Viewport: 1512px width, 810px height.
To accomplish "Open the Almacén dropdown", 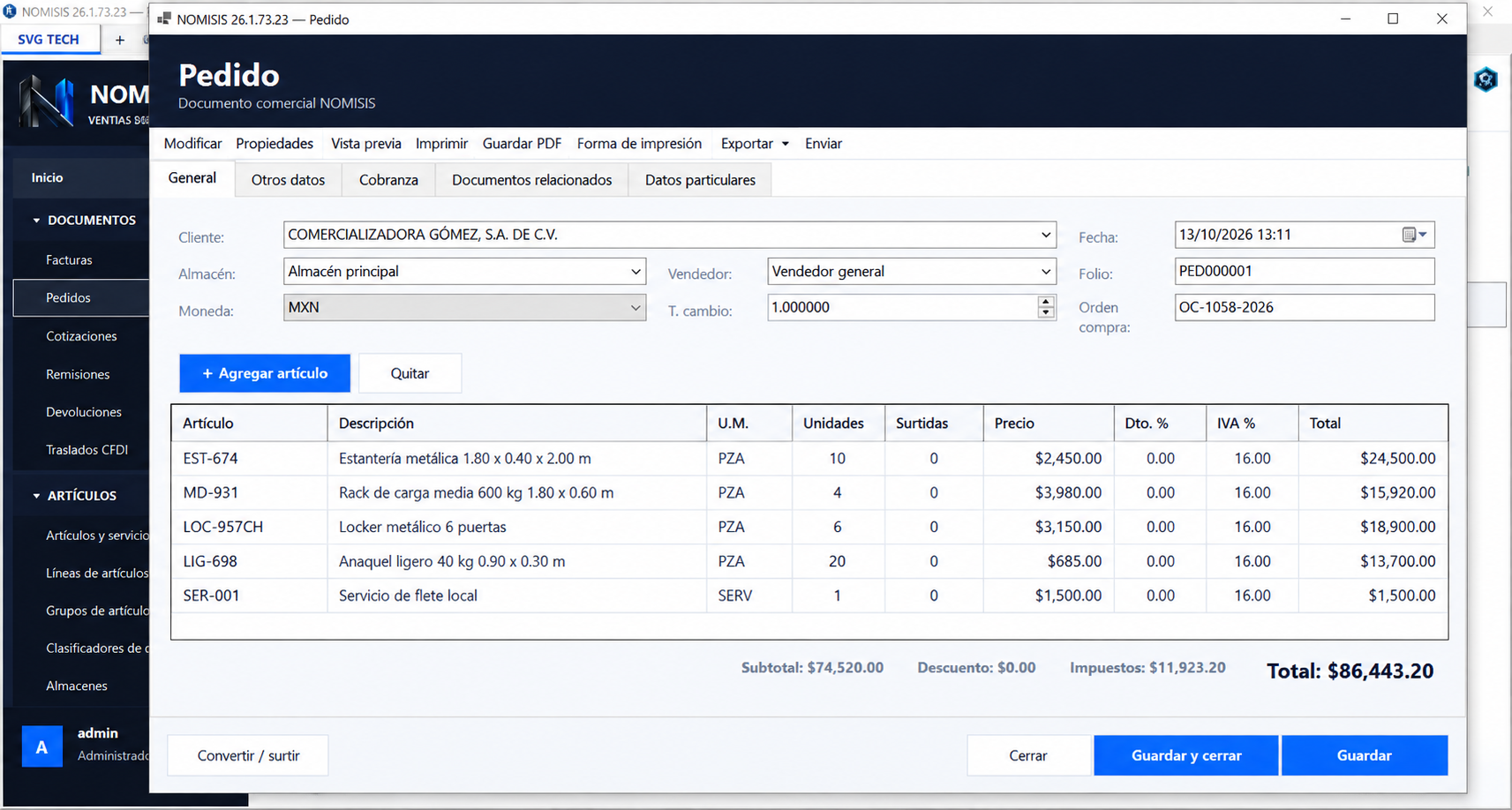I will tap(636, 272).
